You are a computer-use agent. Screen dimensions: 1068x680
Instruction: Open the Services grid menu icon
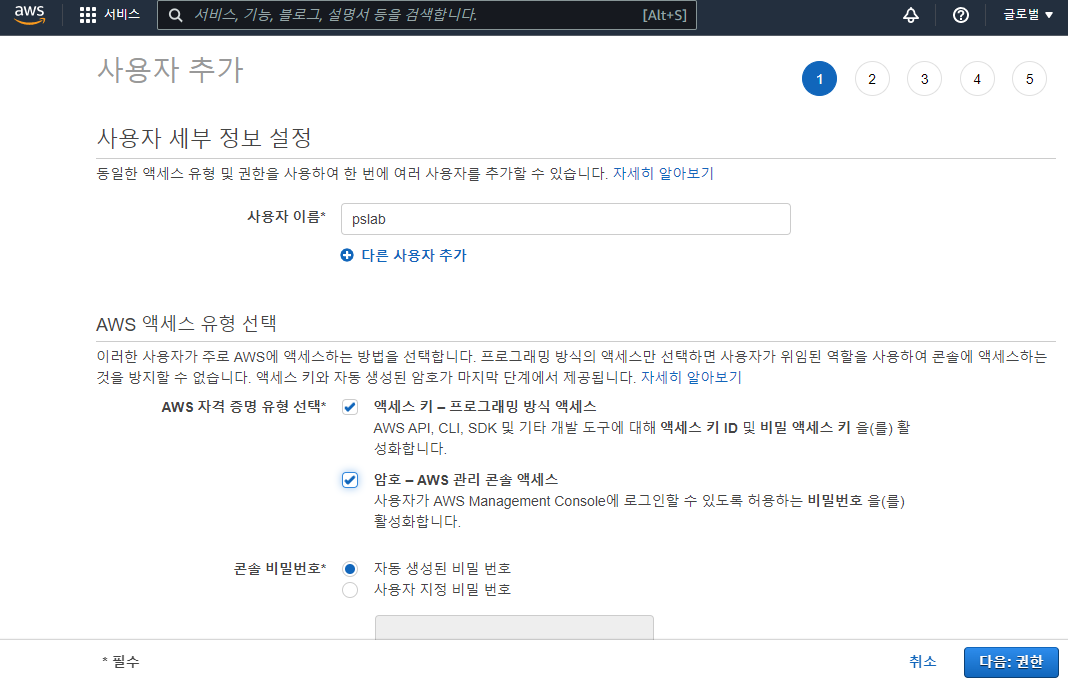click(x=88, y=15)
